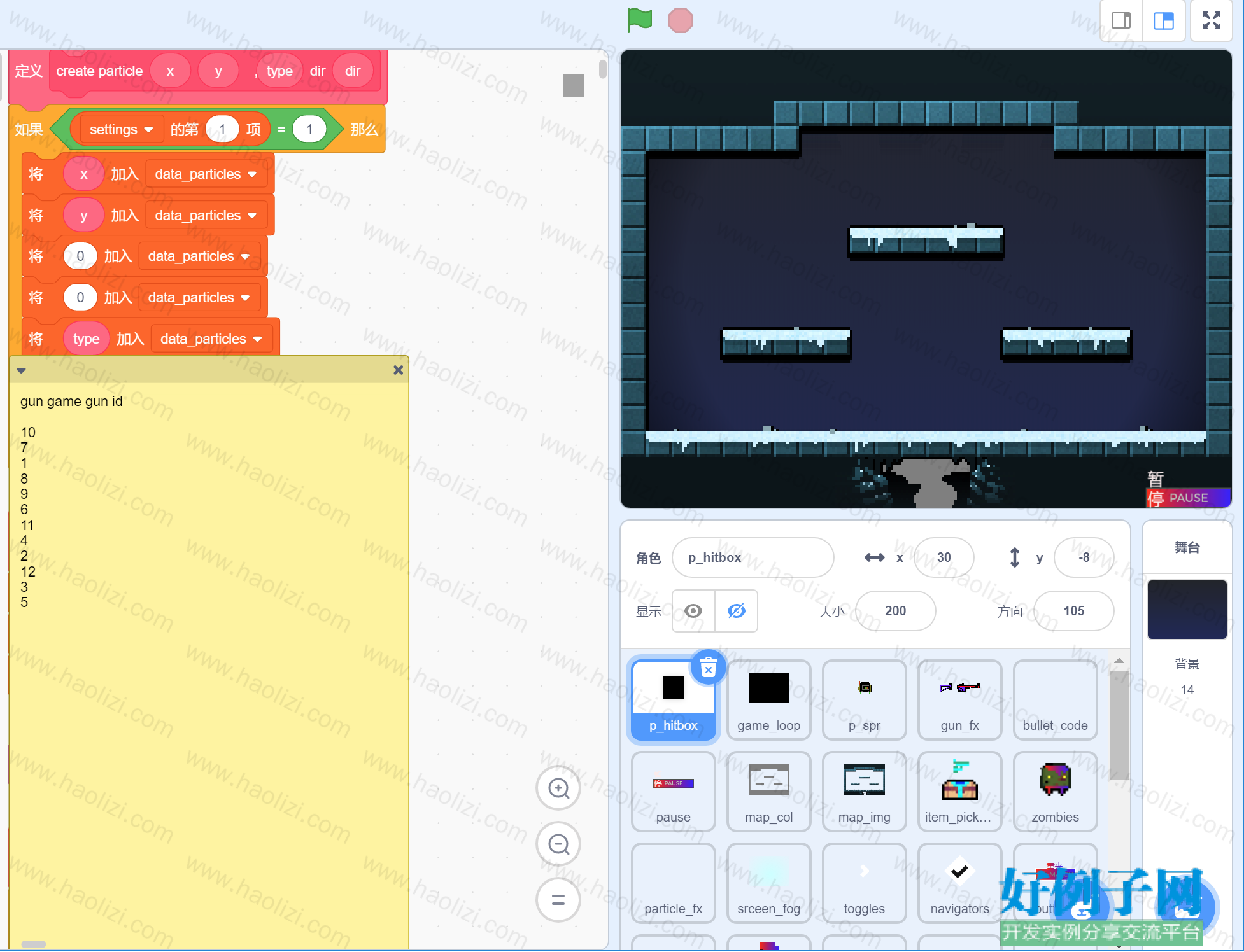Select the bullet_code sprite
The height and width of the screenshot is (952, 1244).
click(x=1055, y=699)
